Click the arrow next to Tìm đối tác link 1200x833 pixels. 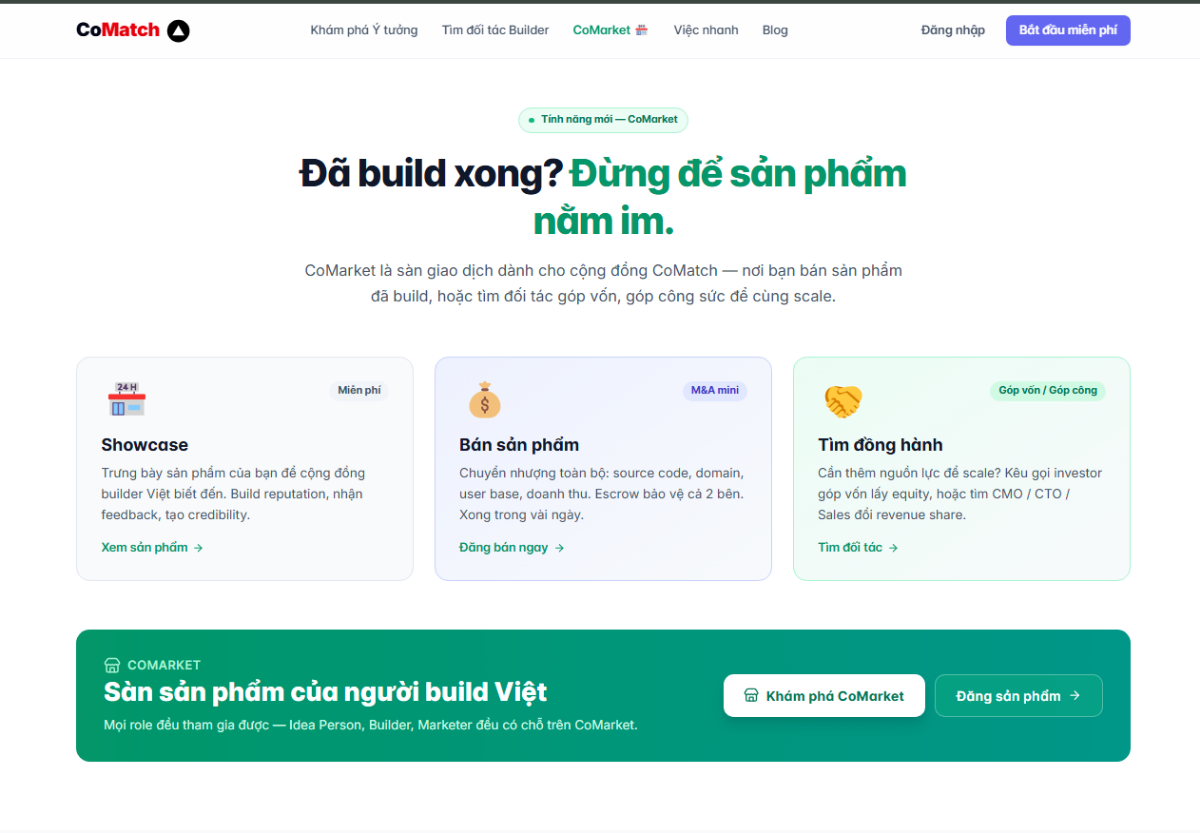click(893, 548)
